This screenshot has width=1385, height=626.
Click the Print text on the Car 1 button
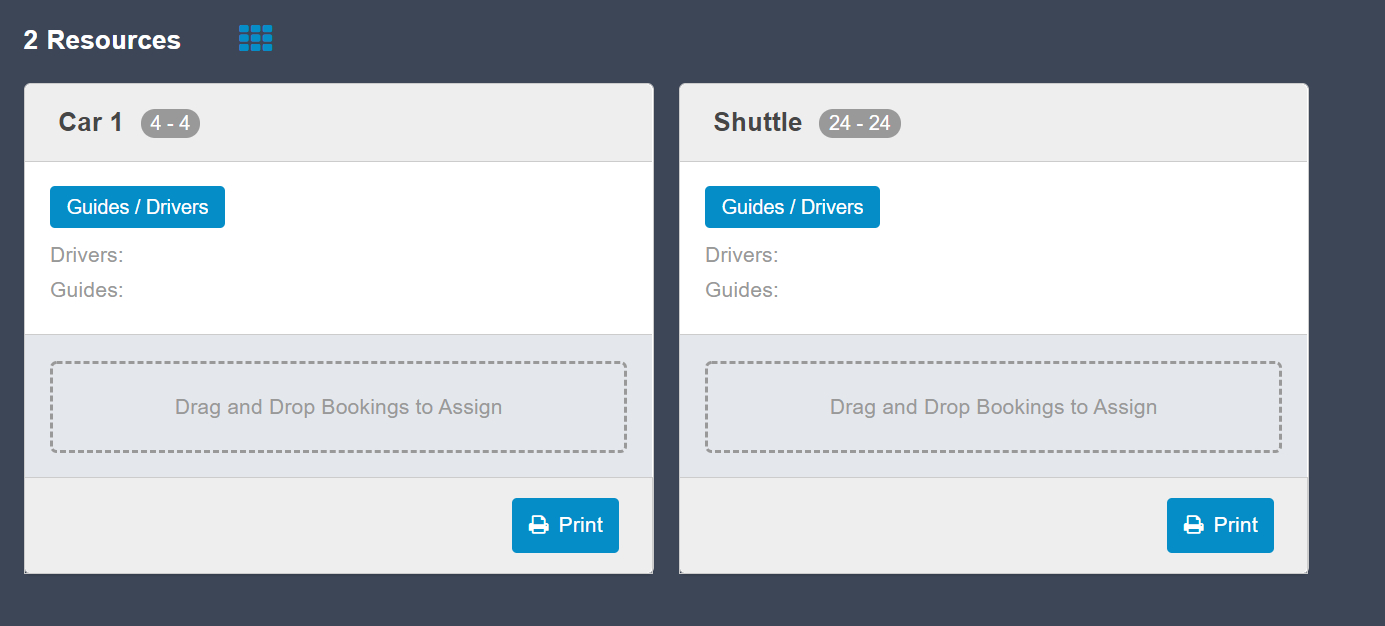[x=581, y=525]
